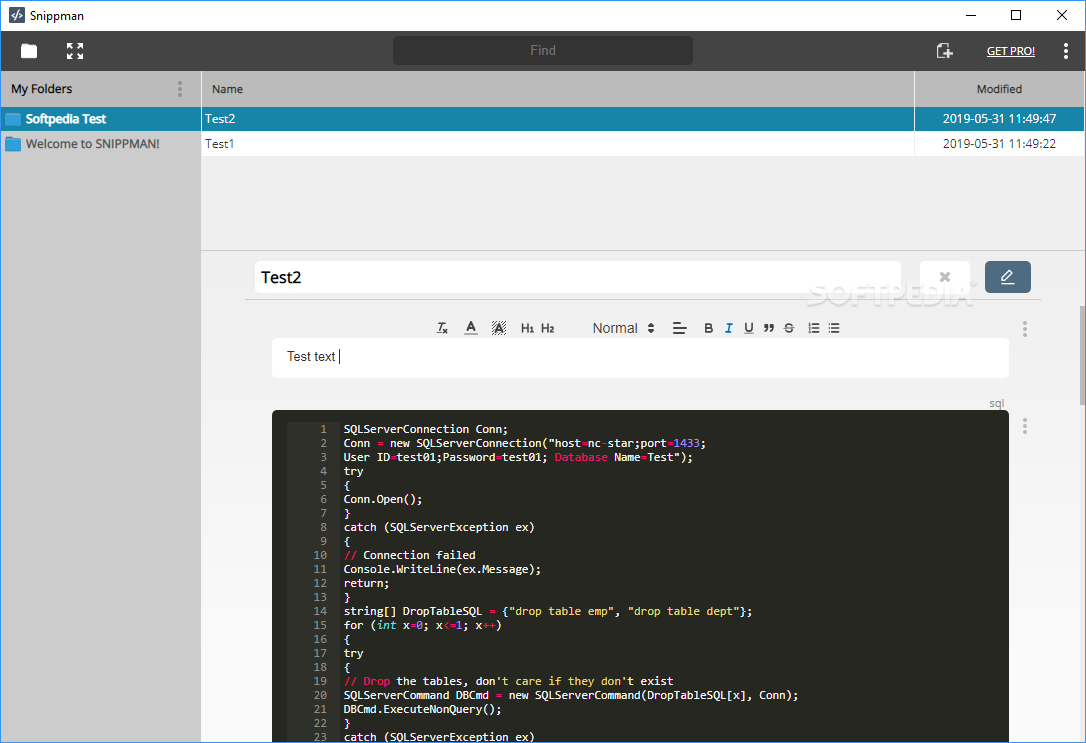Click in the Test text editor area

tap(640, 357)
